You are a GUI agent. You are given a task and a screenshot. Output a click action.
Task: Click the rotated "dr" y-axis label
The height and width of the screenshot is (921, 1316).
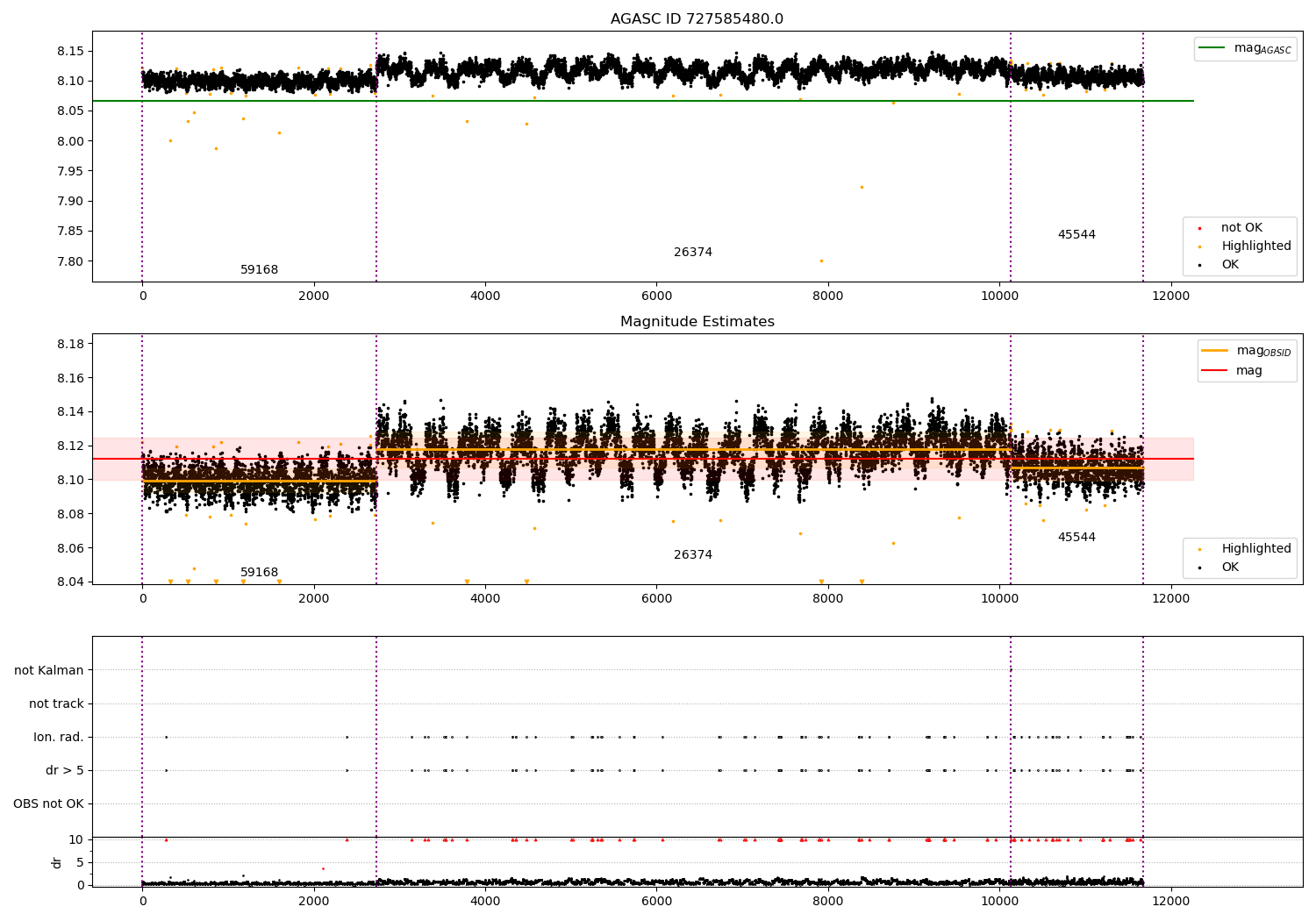pyautogui.click(x=57, y=862)
